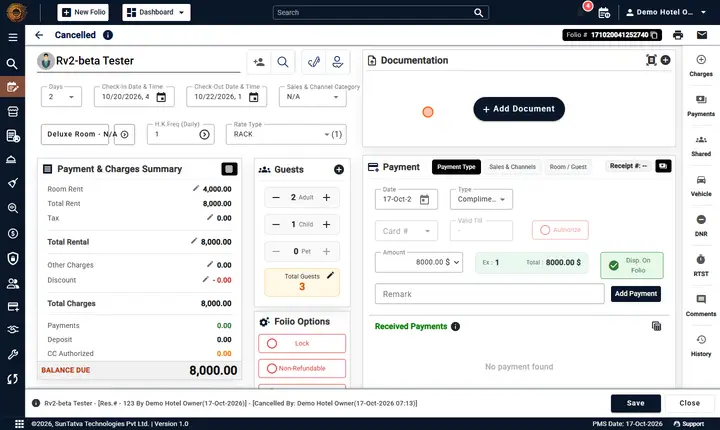
Task: Copy the folio number with the copy icon
Action: click(654, 35)
